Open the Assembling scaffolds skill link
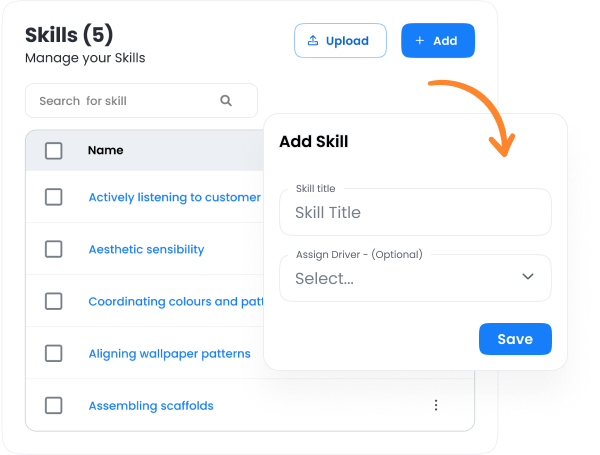 pos(150,406)
